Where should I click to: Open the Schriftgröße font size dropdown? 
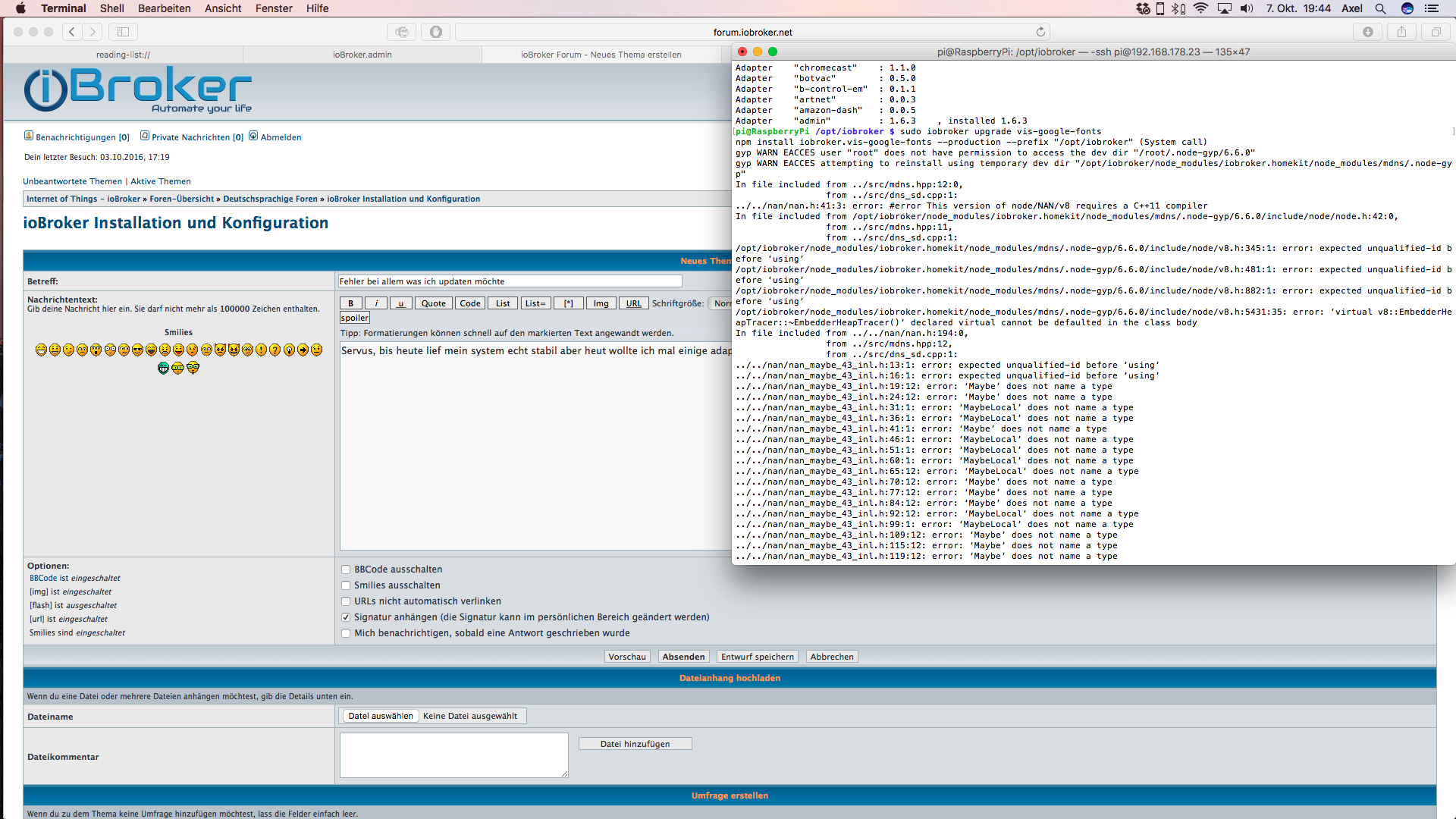(721, 303)
